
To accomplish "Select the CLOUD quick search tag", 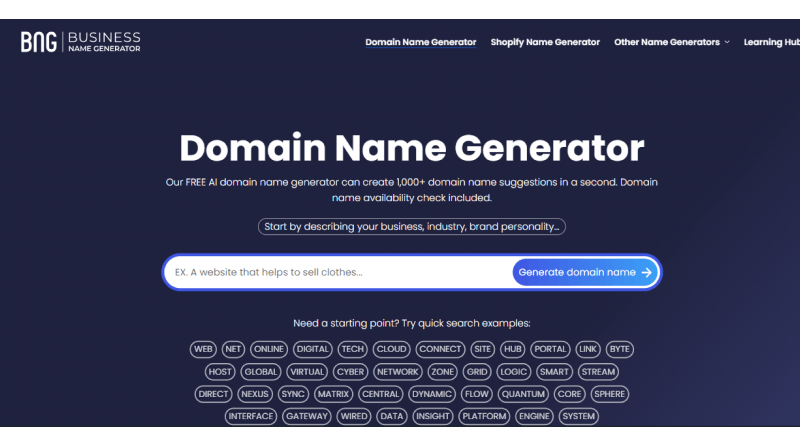I will click(391, 349).
